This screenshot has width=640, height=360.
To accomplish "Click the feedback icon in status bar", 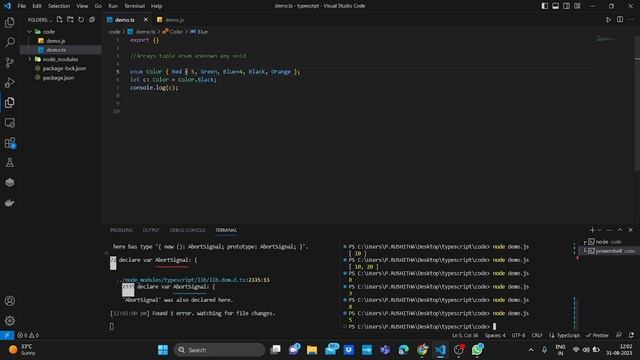I will coord(619,335).
